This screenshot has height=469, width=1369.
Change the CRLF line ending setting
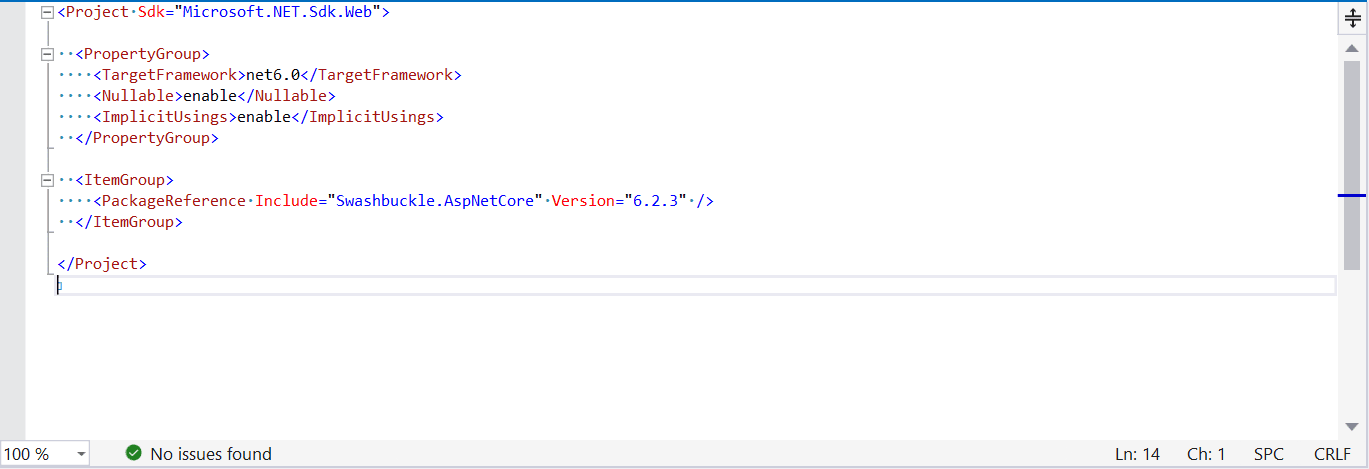point(1333,454)
